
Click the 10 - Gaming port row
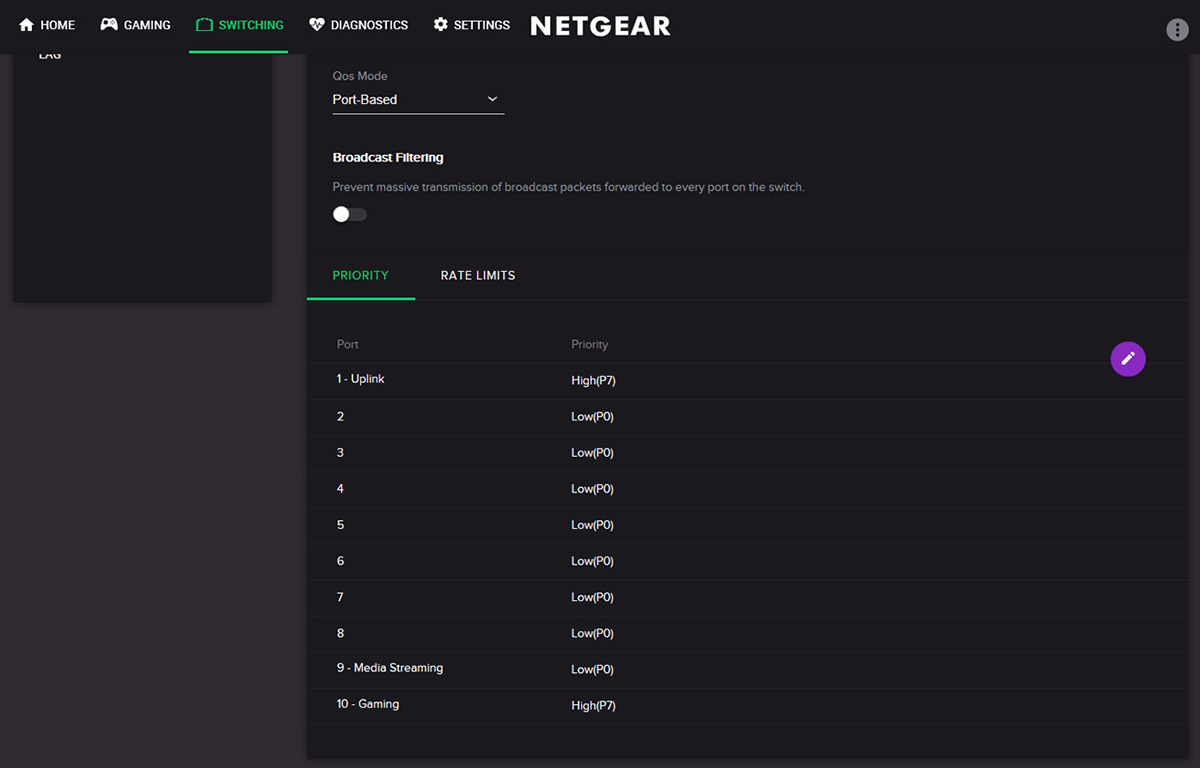(x=368, y=704)
